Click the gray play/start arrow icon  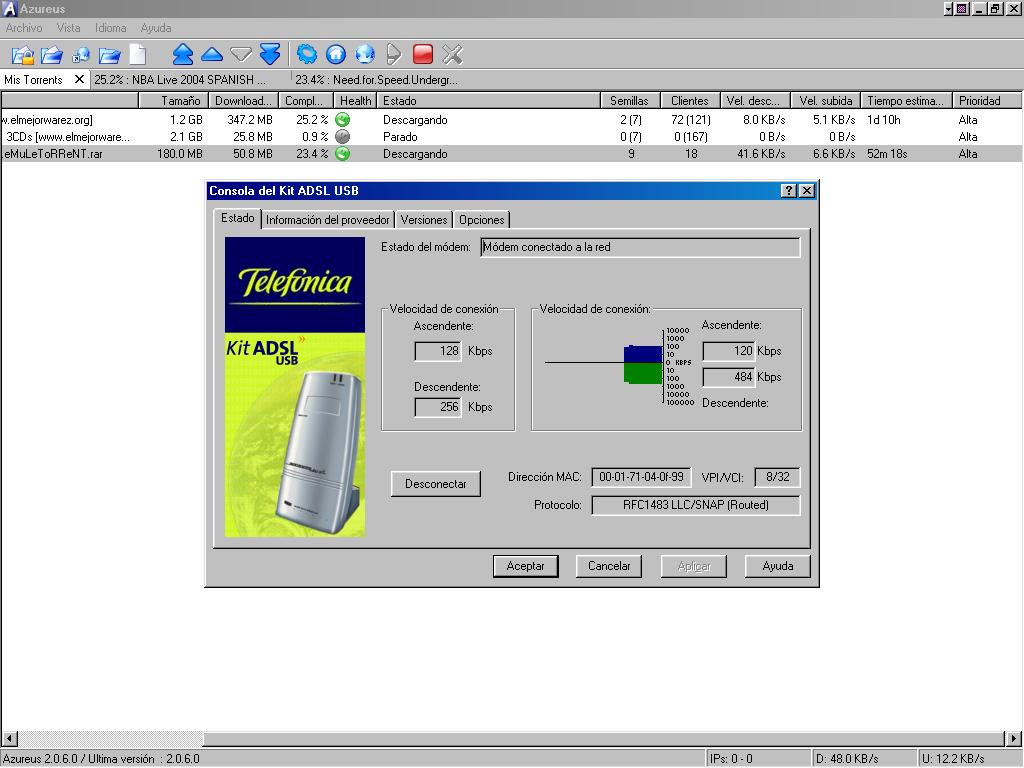coord(394,54)
